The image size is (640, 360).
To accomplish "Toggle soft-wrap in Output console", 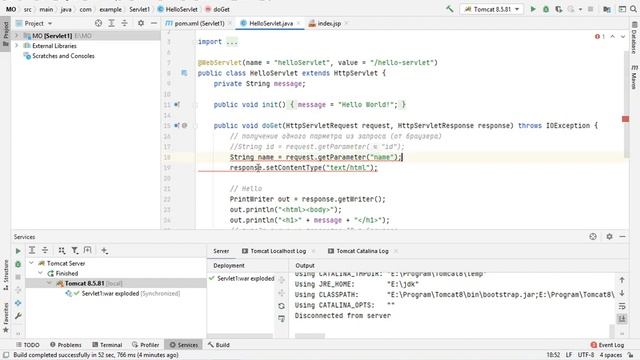I will coord(622,306).
